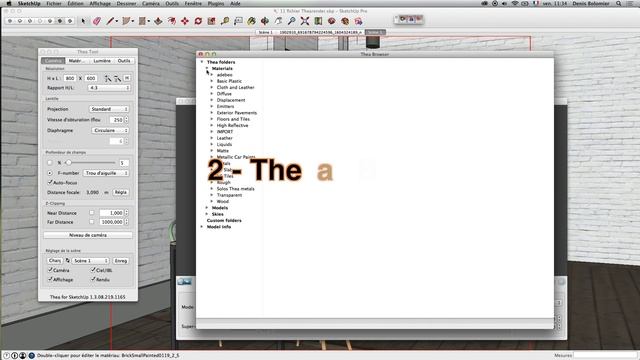
Task: Open the Plugins menu
Action: coord(216,3)
